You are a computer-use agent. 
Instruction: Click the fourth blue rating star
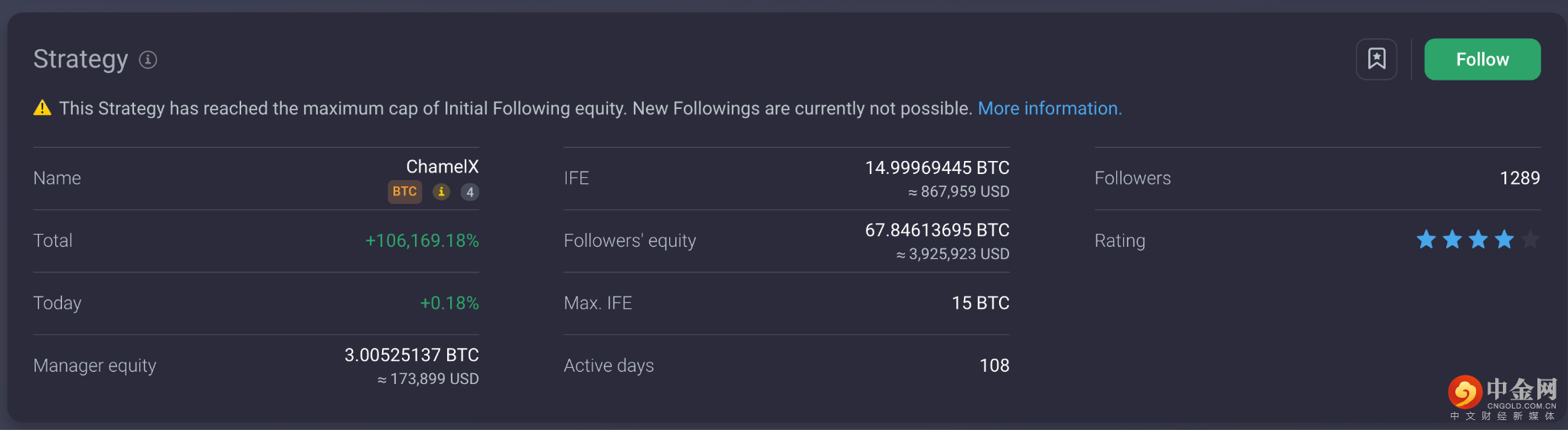[1504, 240]
